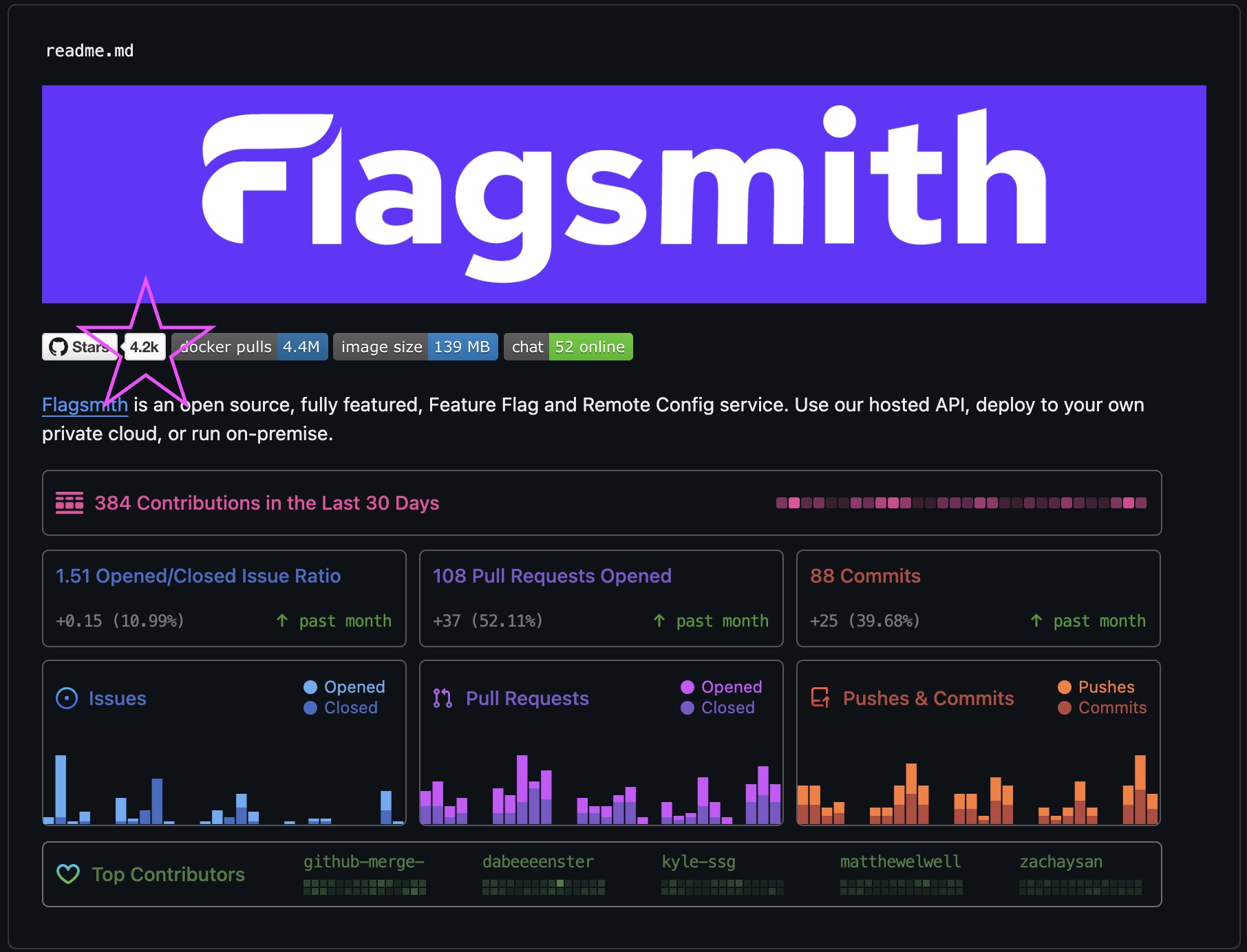Click the Issues circle icon
This screenshot has height=952, width=1247.
coord(67,698)
